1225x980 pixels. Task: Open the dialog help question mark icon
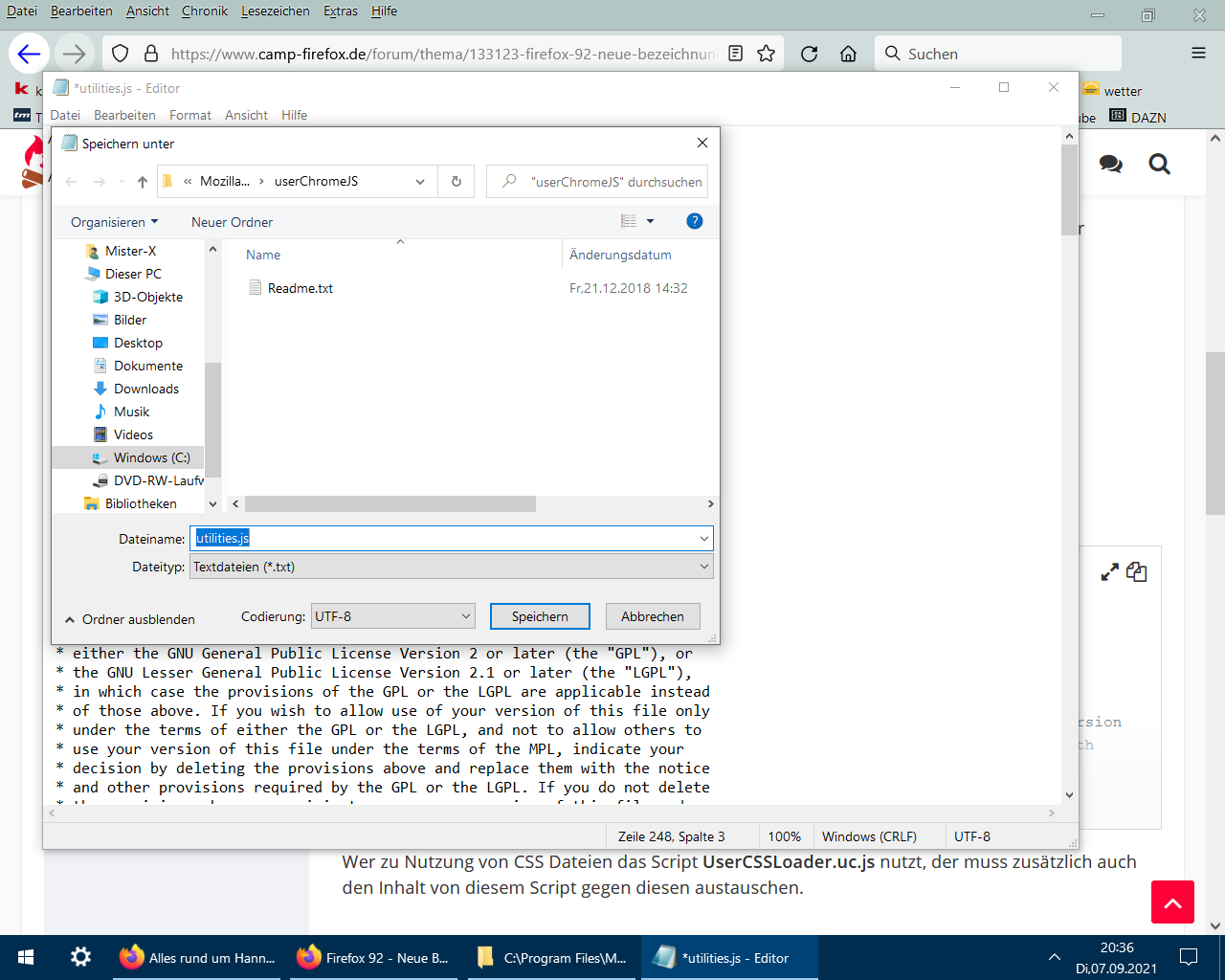695,221
